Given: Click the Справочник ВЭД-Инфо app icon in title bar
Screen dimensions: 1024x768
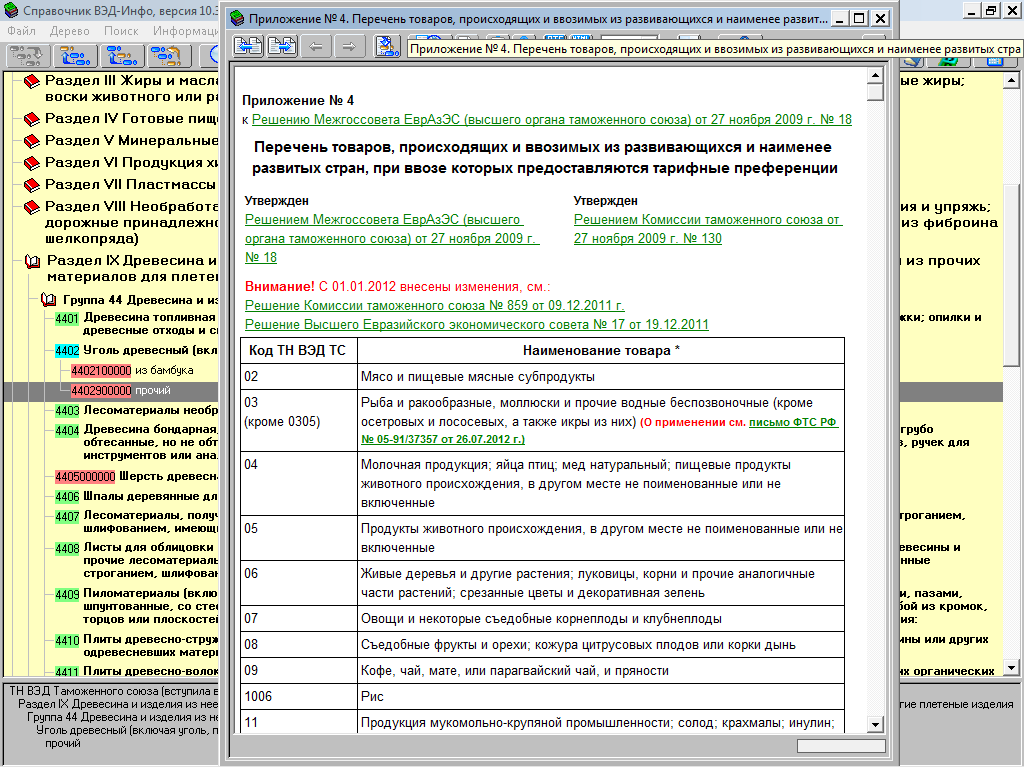Looking at the screenshot, I should (11, 10).
